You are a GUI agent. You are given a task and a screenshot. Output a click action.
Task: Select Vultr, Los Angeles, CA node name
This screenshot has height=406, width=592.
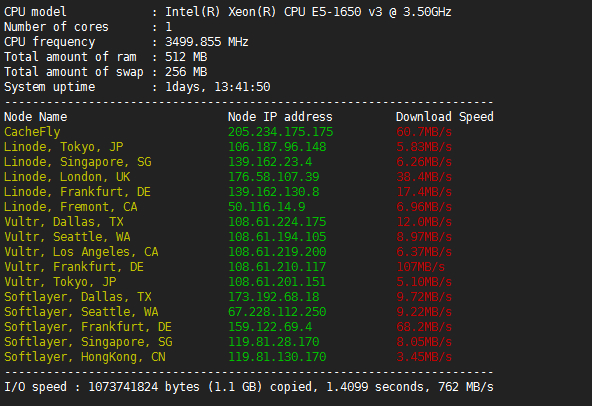click(81, 252)
